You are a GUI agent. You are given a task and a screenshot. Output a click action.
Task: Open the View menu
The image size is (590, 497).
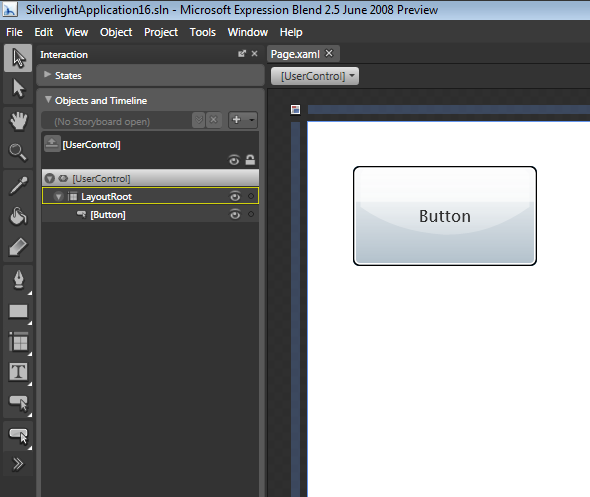(76, 32)
